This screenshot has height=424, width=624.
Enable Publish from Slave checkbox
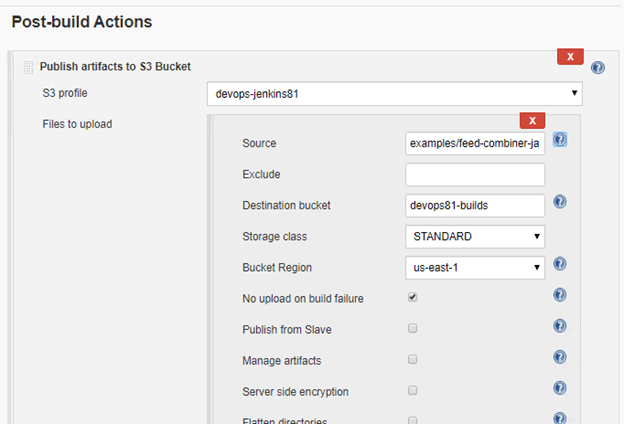pos(412,328)
